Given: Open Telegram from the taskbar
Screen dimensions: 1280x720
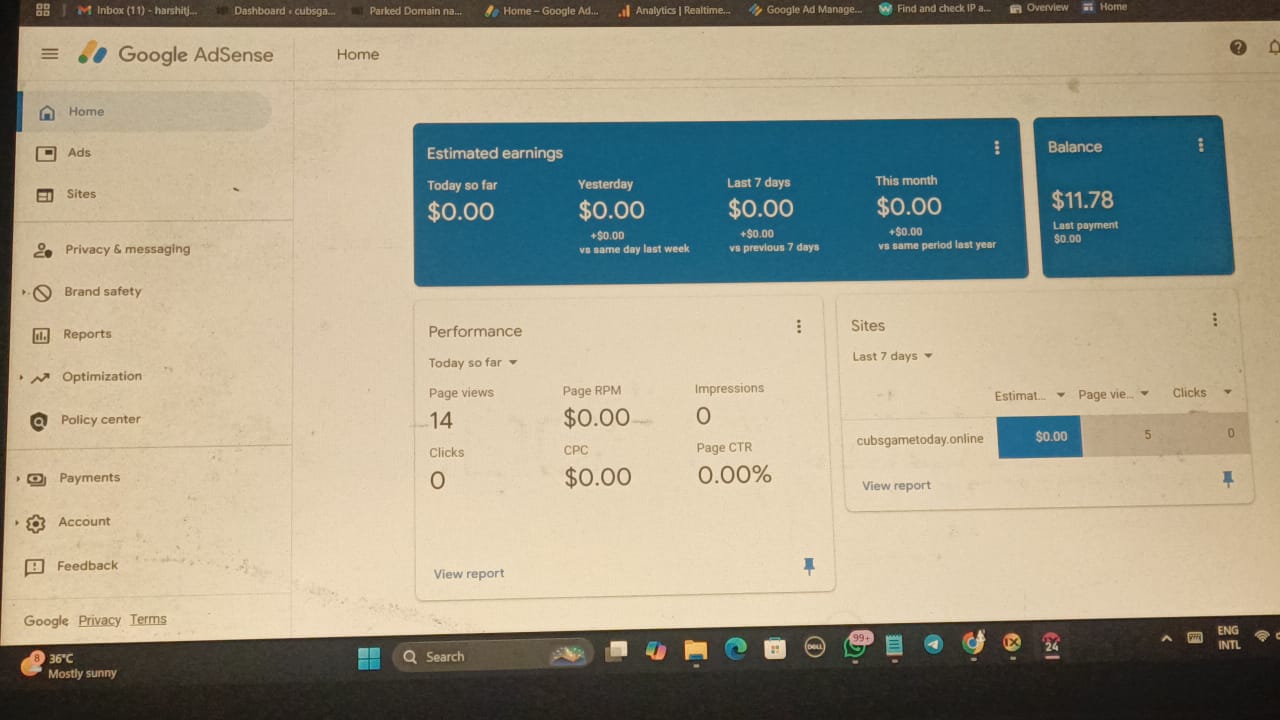Looking at the screenshot, I should point(933,645).
